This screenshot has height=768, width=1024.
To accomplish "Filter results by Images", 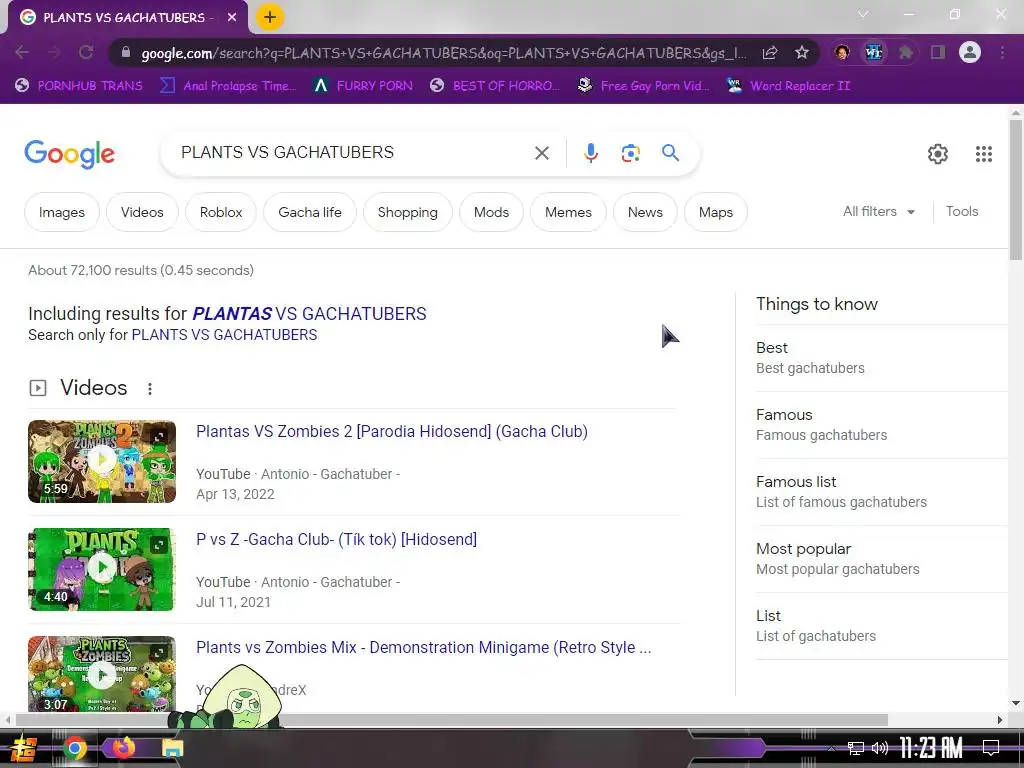I will pos(62,212).
